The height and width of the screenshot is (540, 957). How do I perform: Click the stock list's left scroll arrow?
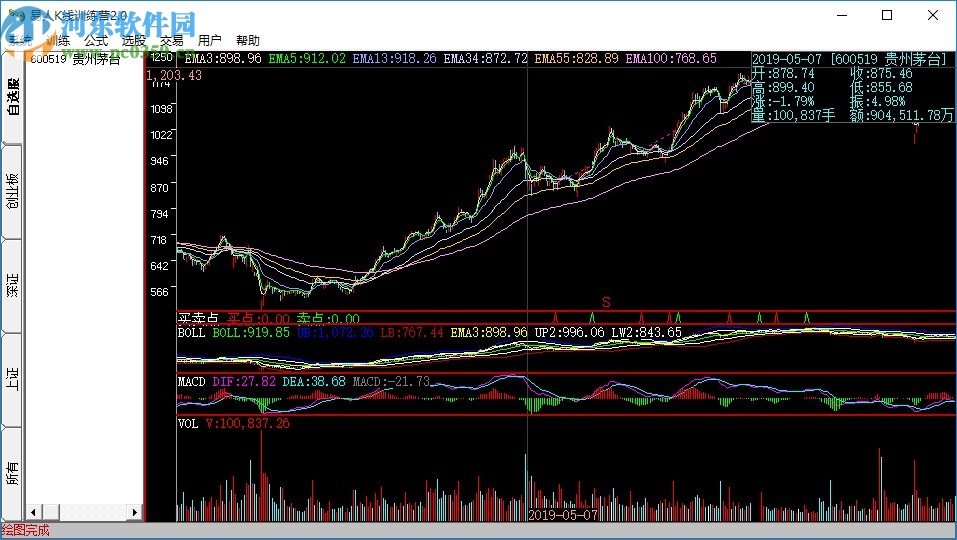click(x=34, y=512)
